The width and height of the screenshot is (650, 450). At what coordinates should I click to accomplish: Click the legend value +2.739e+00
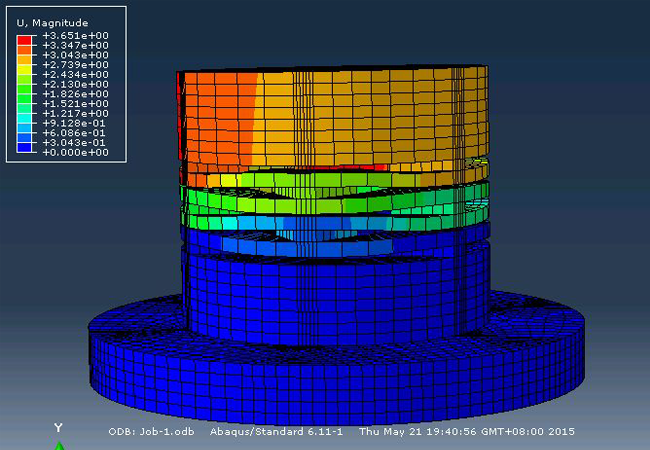[75, 65]
